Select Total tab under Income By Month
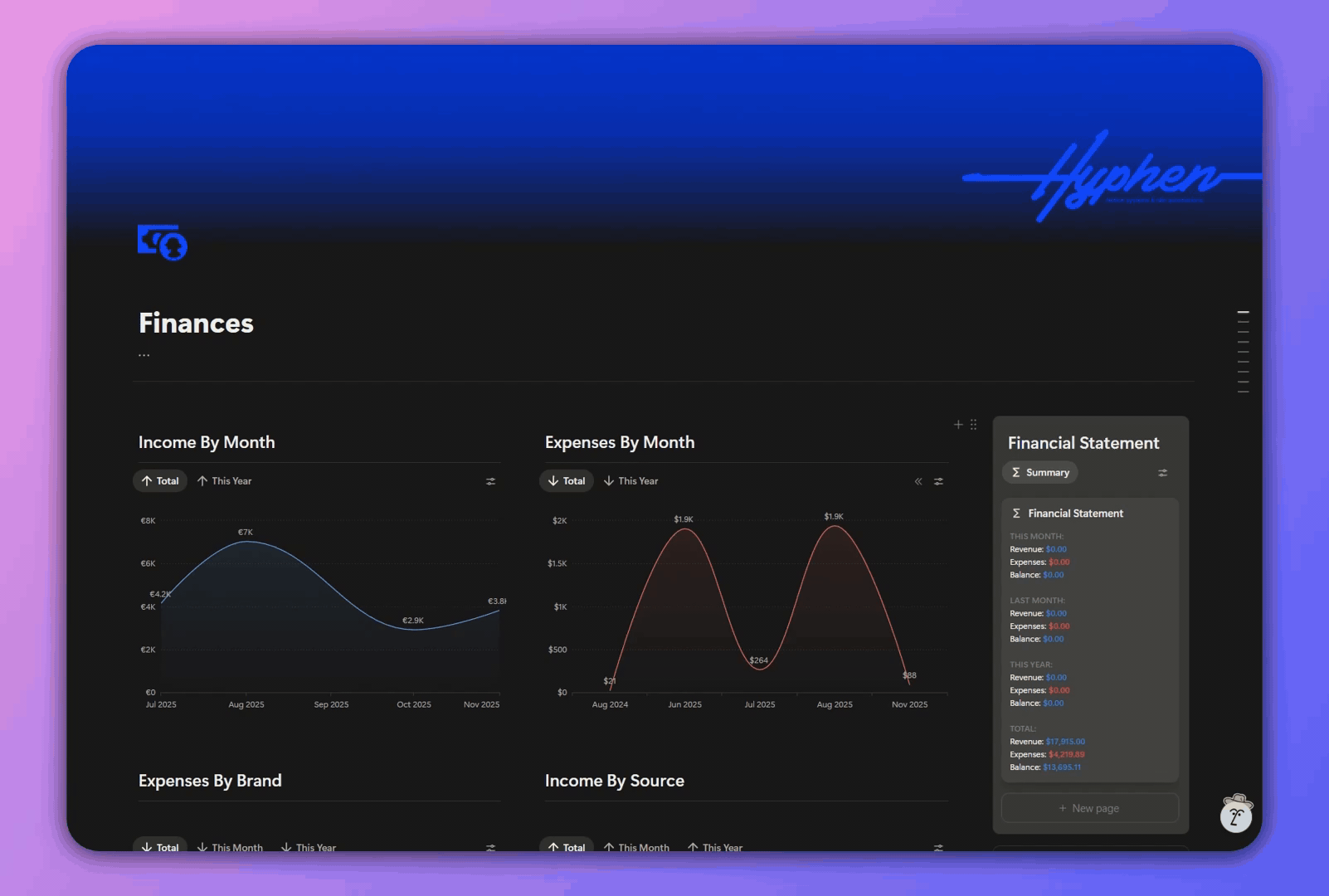1329x896 pixels. click(160, 481)
